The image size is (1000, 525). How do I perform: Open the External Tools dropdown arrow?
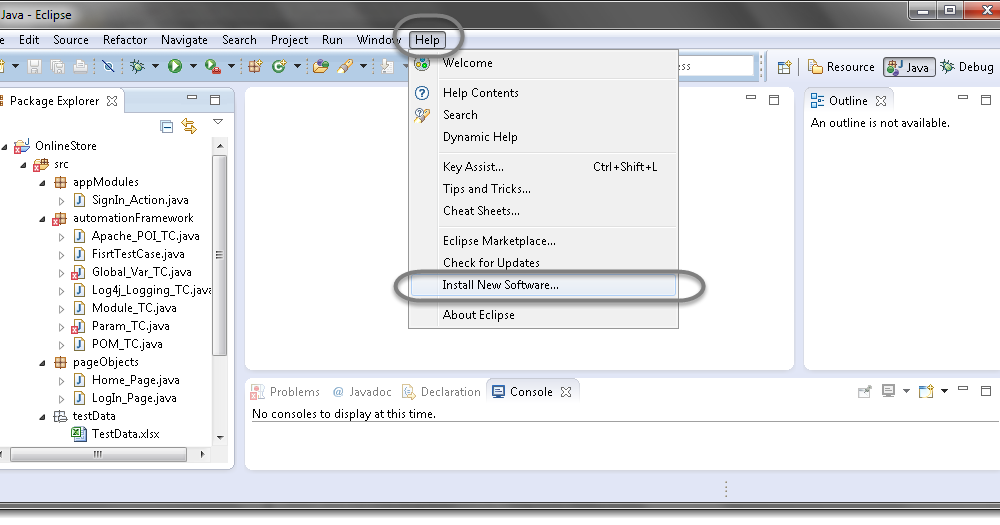(232, 66)
